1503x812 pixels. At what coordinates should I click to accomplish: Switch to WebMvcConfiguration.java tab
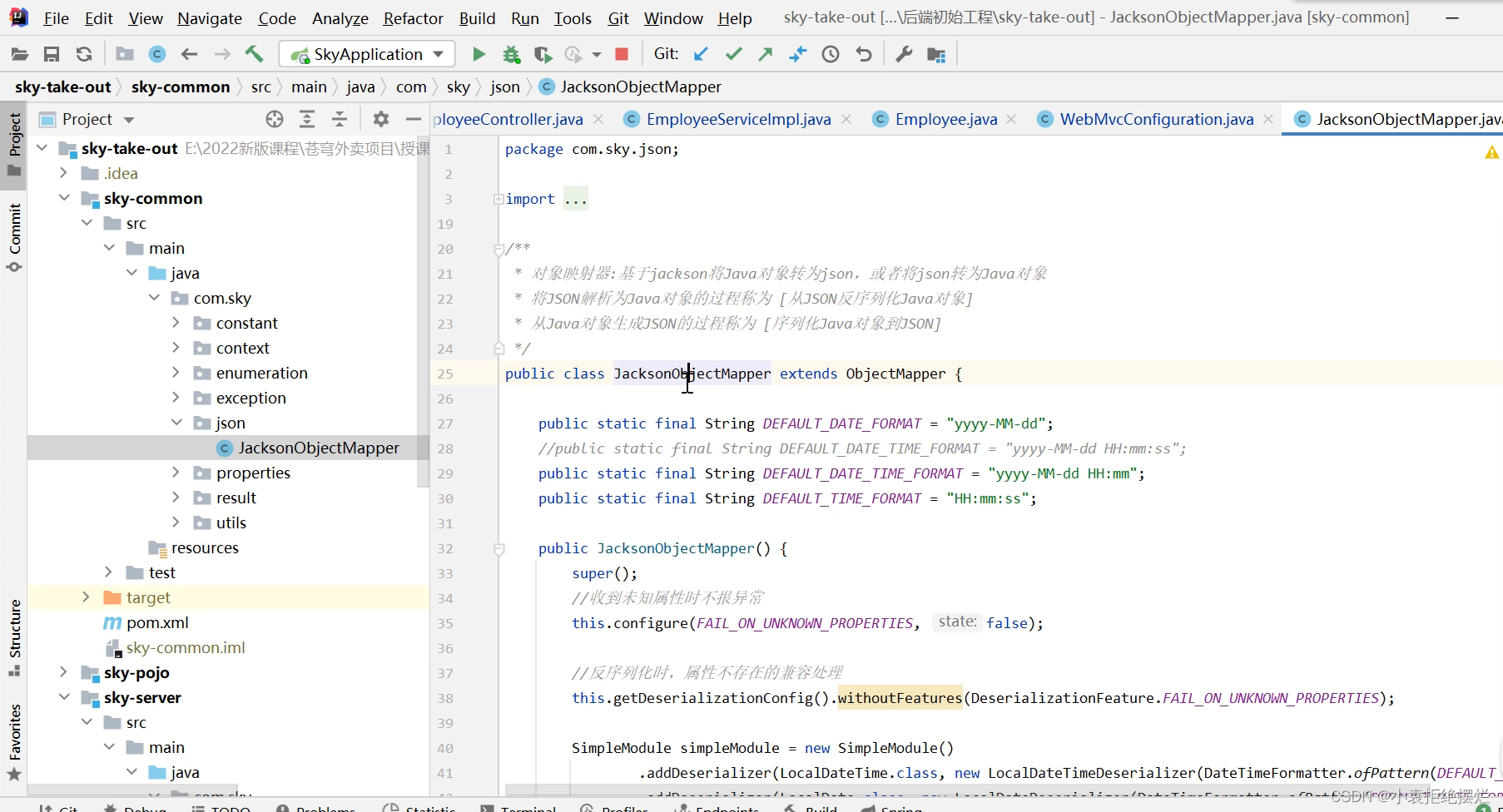coord(1157,119)
